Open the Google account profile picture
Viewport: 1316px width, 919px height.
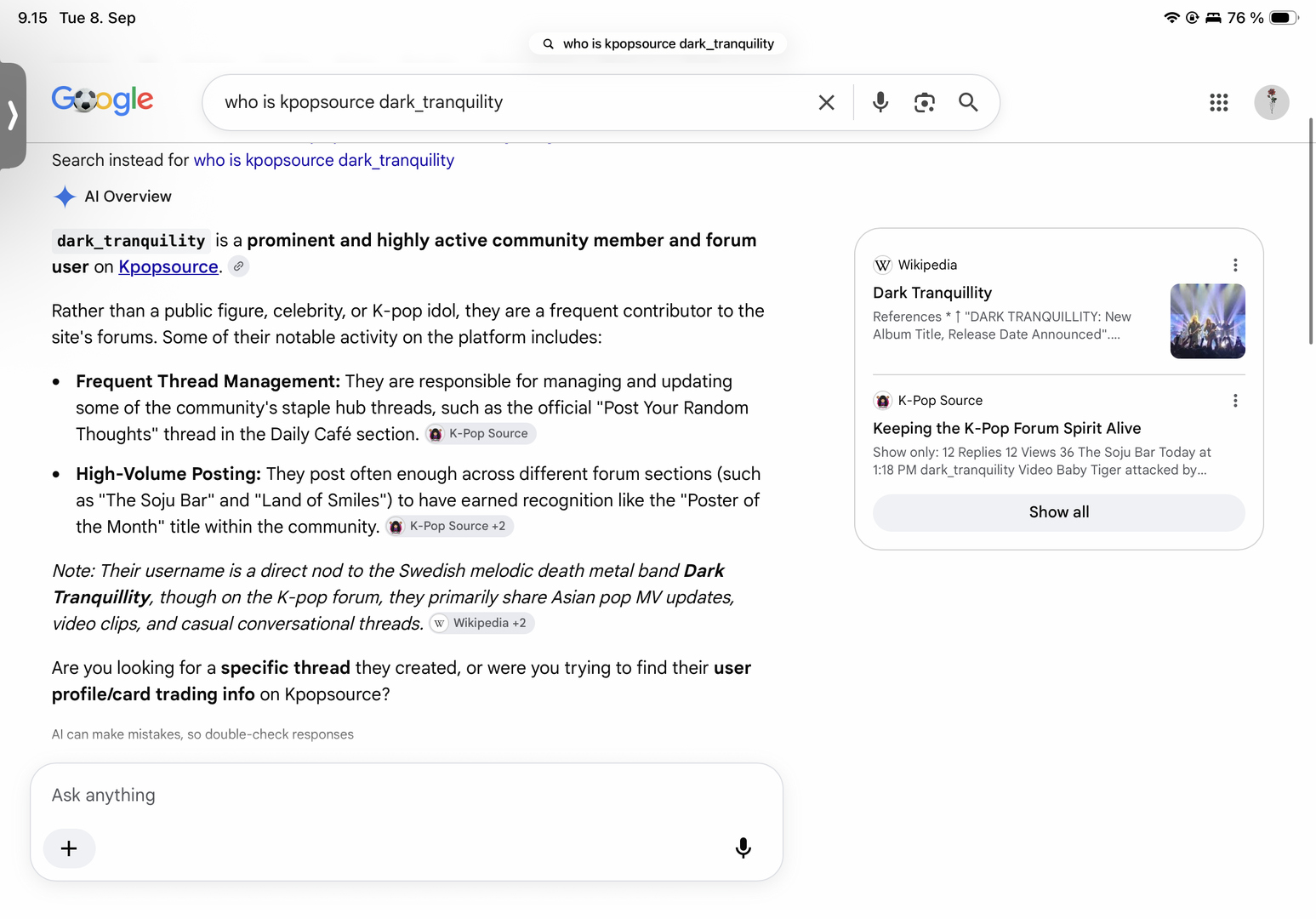coord(1272,102)
